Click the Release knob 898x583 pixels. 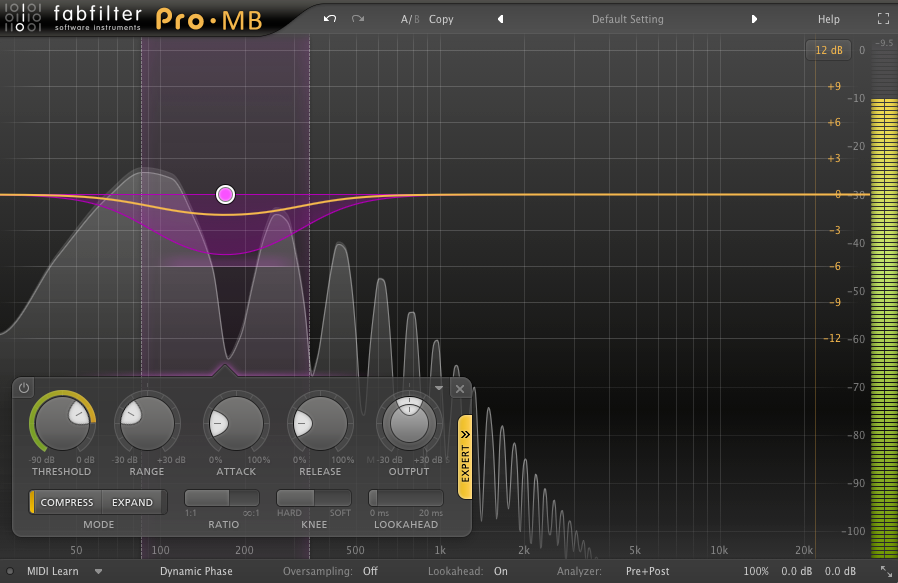coord(320,424)
